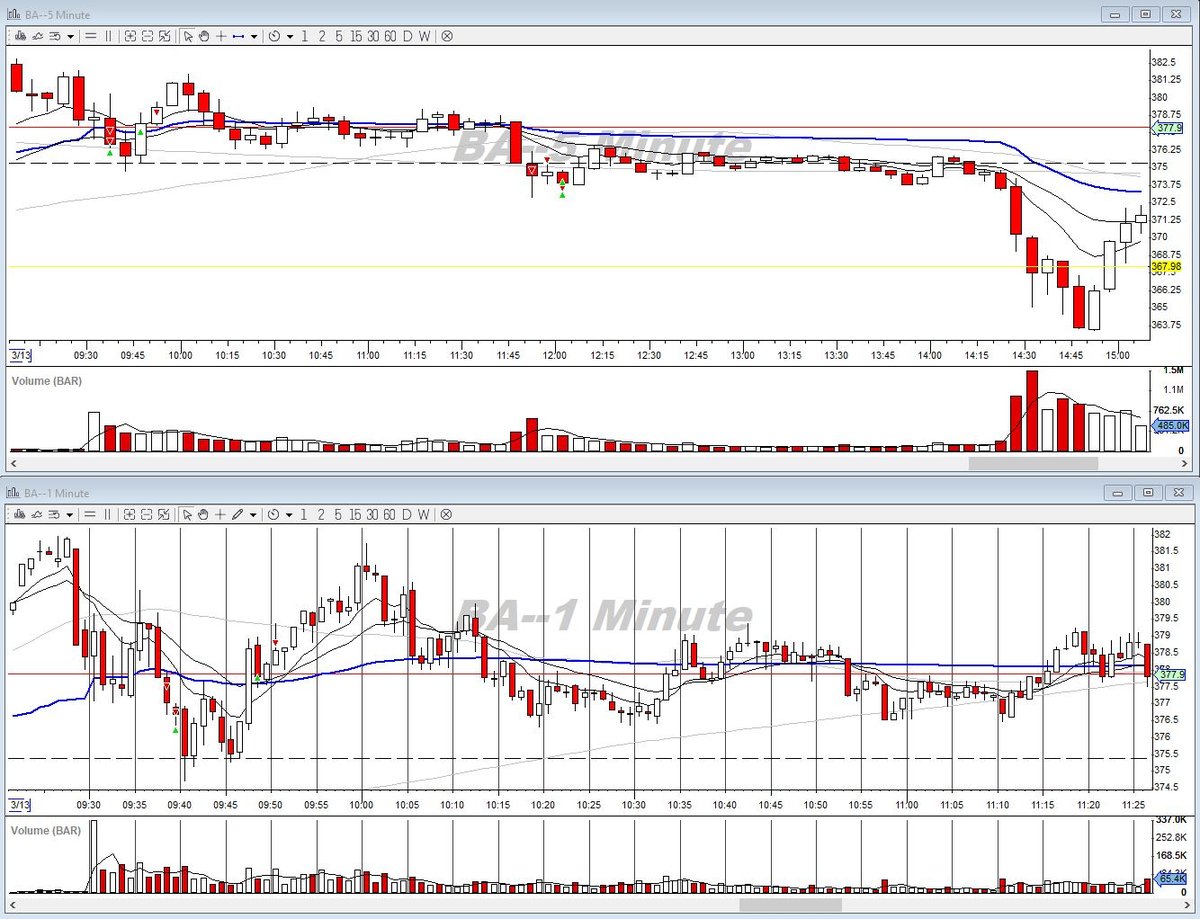Click 377.9 price tag on BA 5 Minute axis
The height and width of the screenshot is (919, 1200).
1167,128
